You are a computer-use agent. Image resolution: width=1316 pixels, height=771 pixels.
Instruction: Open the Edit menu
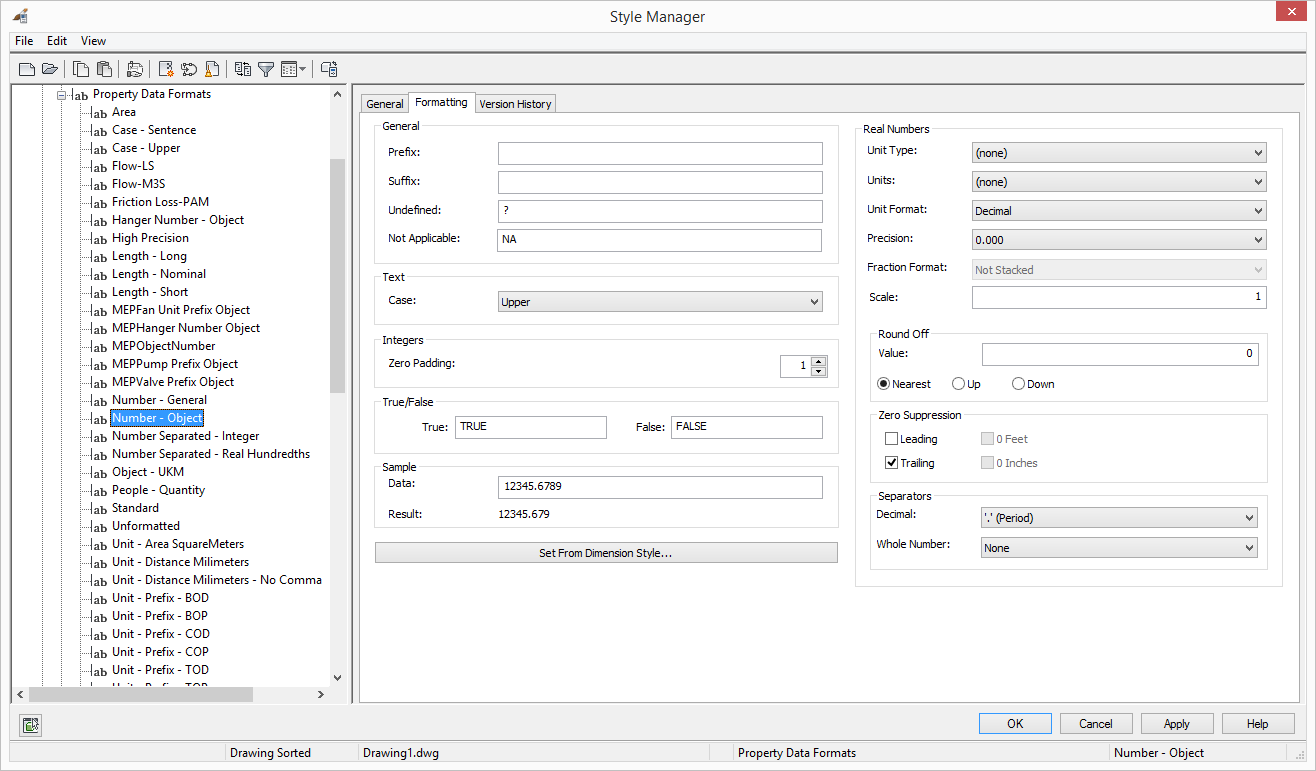pos(57,41)
